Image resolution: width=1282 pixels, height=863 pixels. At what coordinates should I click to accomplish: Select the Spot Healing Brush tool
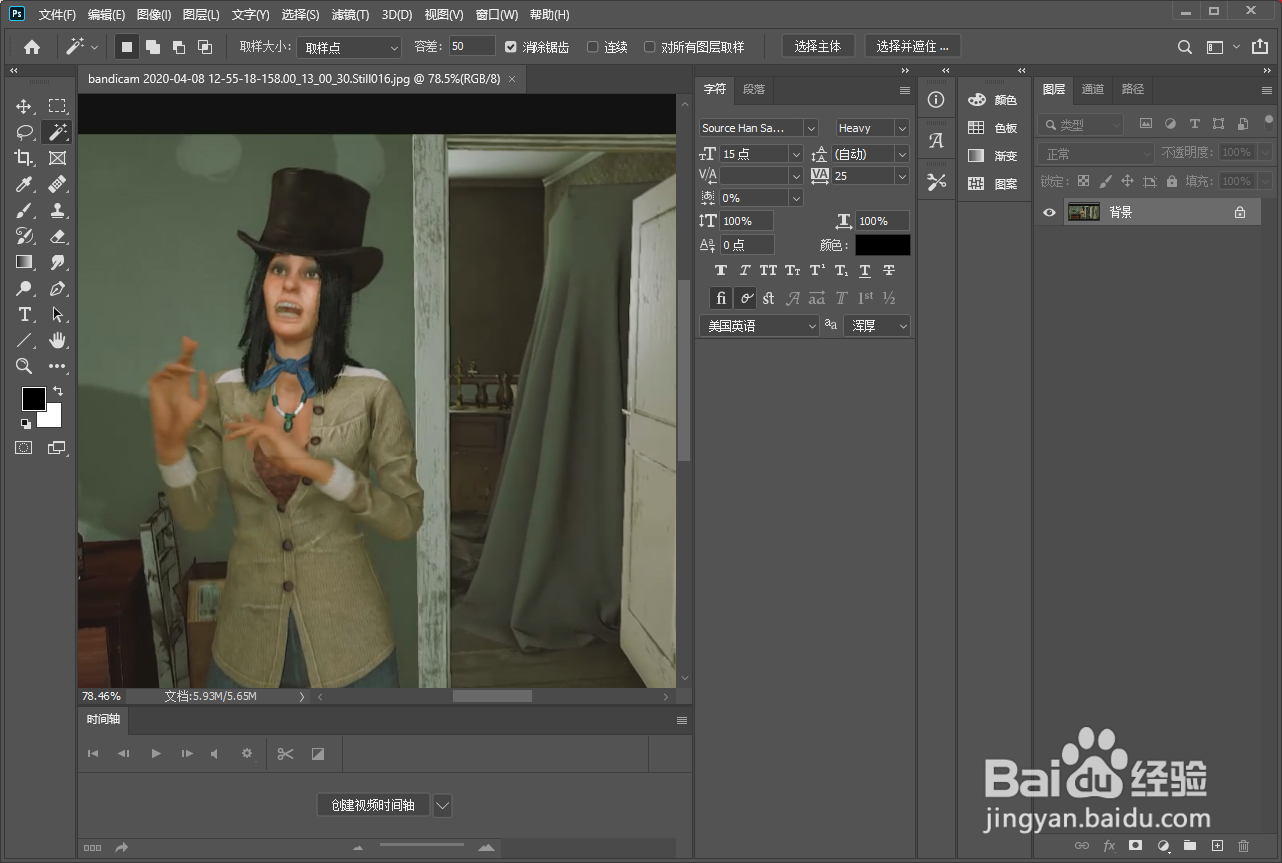pos(57,184)
